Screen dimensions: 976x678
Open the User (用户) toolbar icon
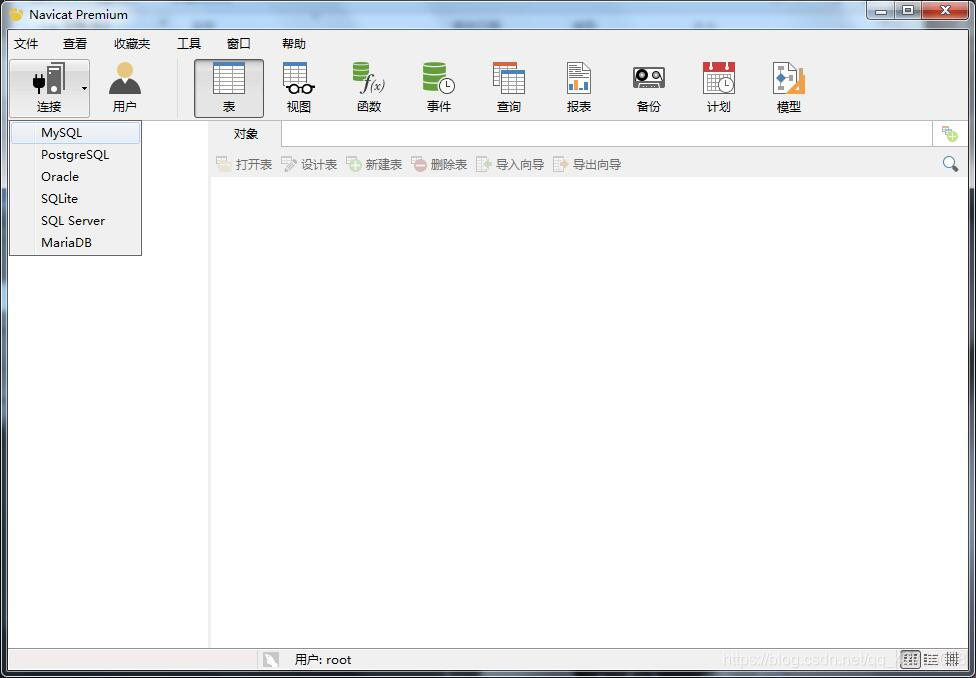(124, 88)
